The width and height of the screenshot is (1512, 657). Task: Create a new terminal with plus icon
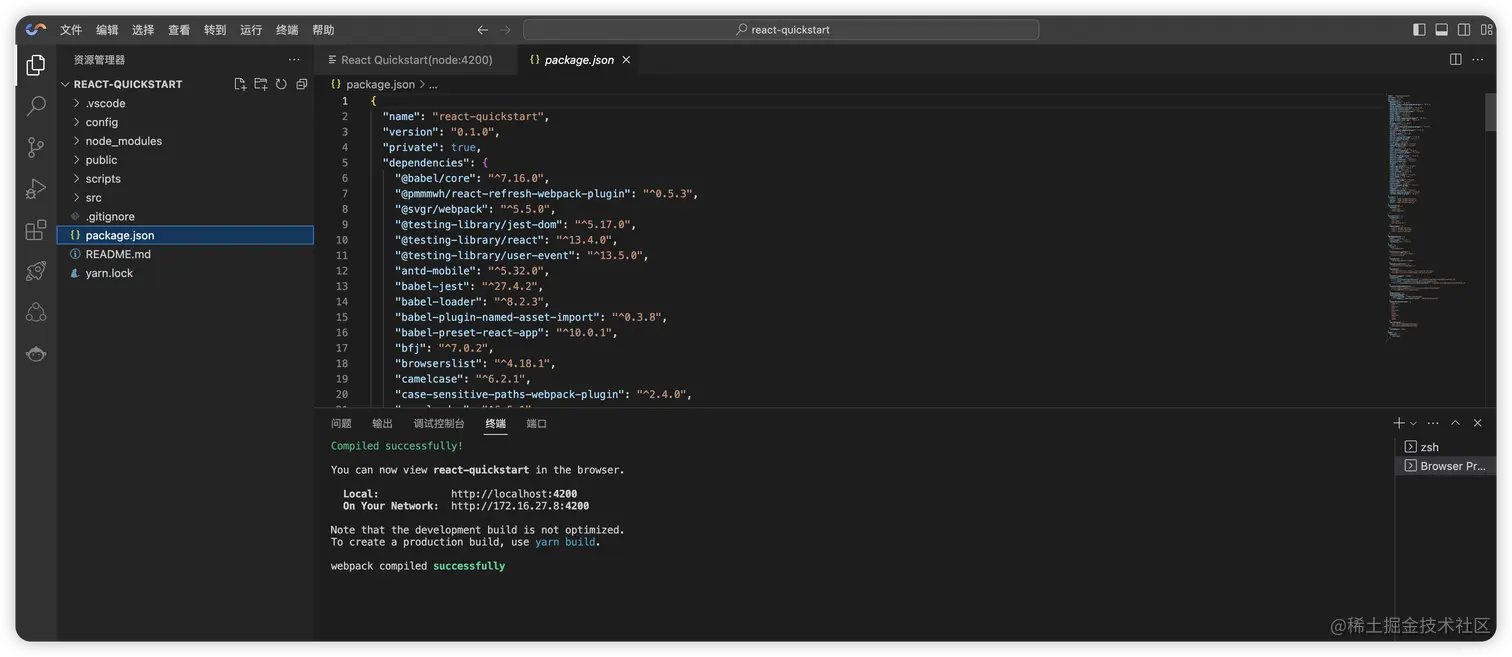[1399, 423]
